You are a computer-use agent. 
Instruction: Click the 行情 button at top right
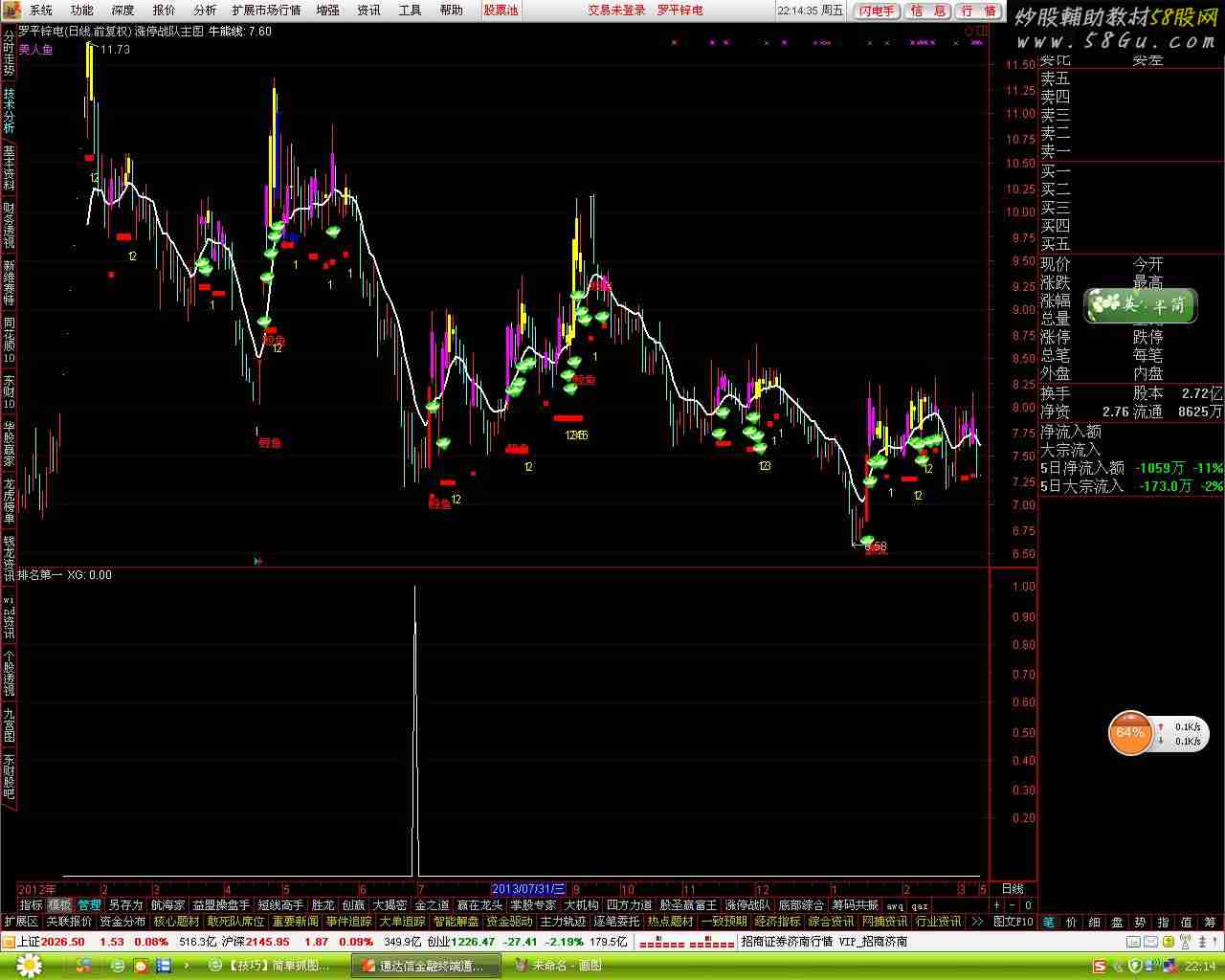[978, 11]
